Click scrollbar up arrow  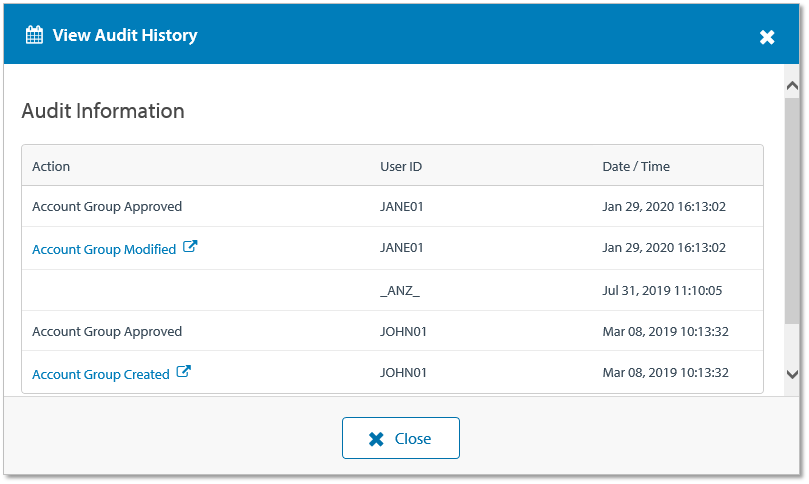792,87
